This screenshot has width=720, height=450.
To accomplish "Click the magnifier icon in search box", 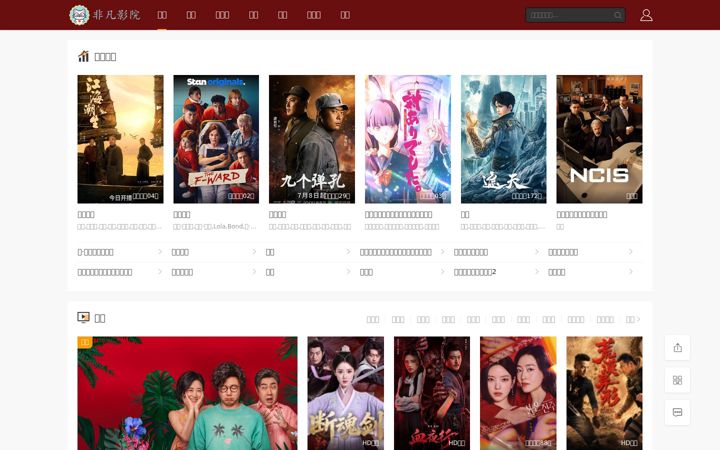I will tap(618, 15).
